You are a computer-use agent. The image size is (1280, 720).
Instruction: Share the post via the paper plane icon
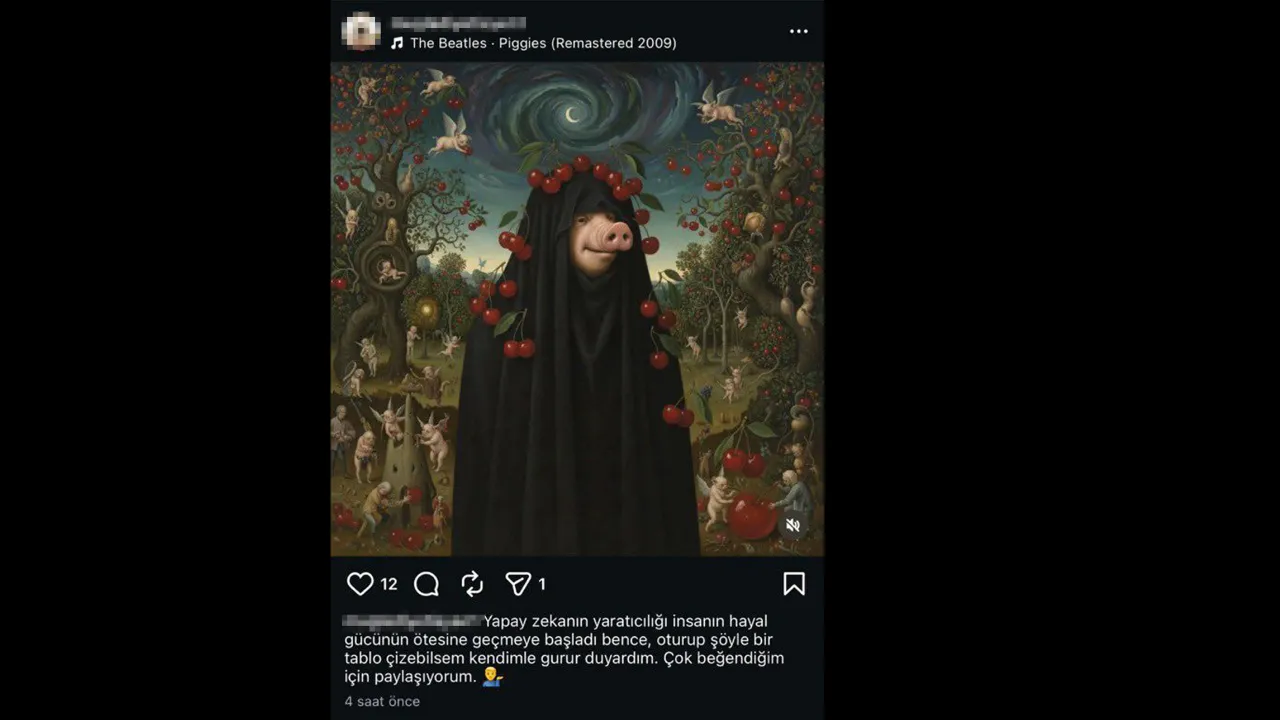519,584
